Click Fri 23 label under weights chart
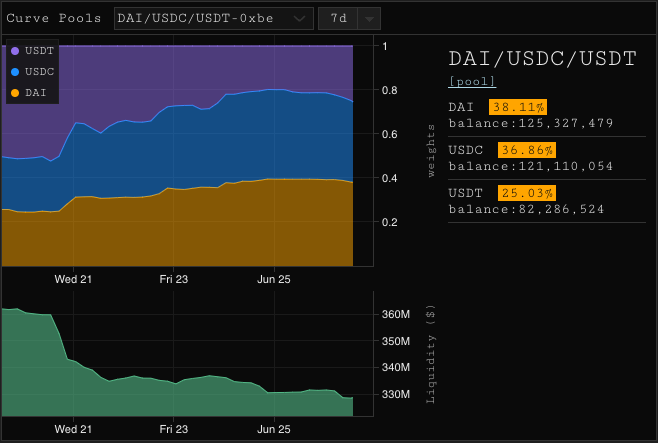The width and height of the screenshot is (658, 443). 174,279
